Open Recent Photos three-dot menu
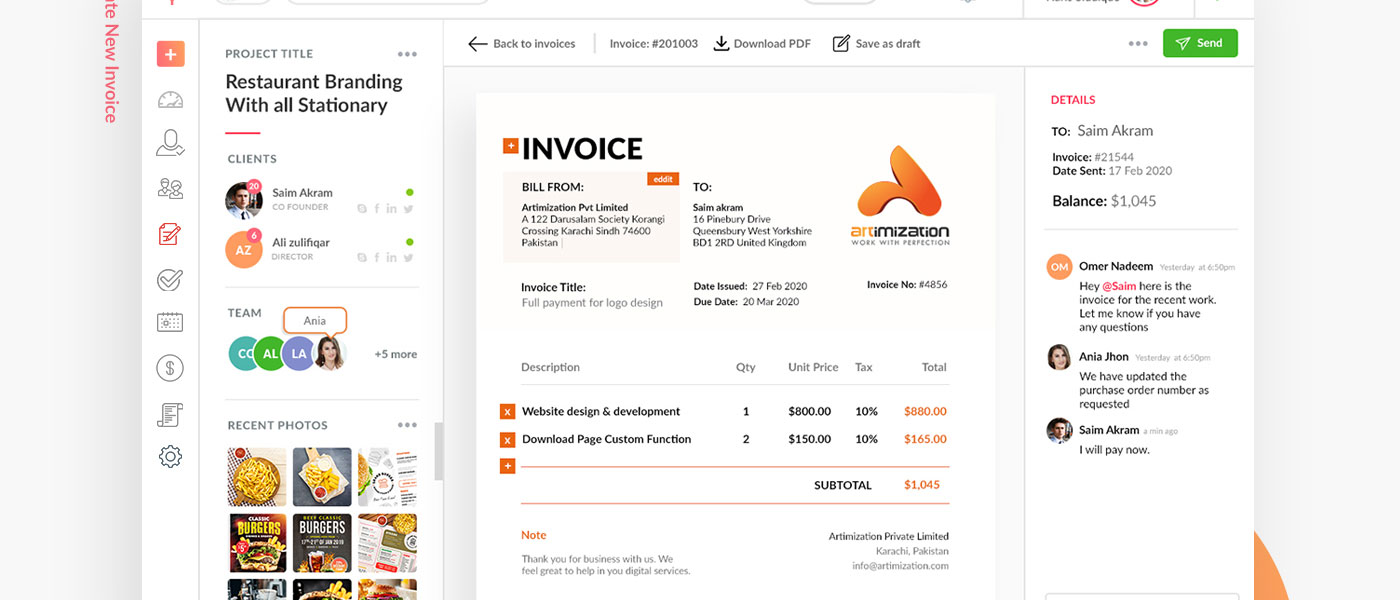This screenshot has width=1400, height=600. [407, 425]
